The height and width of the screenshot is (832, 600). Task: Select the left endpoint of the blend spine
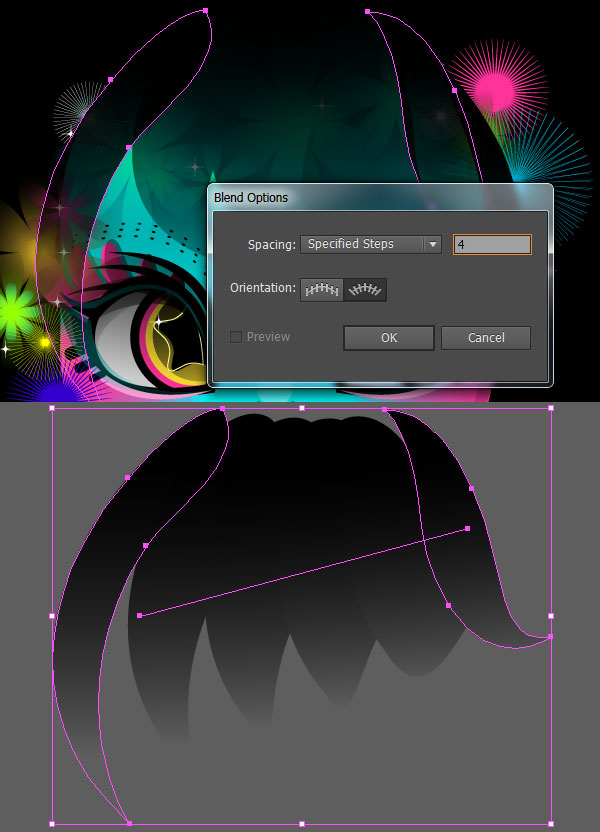tap(139, 616)
